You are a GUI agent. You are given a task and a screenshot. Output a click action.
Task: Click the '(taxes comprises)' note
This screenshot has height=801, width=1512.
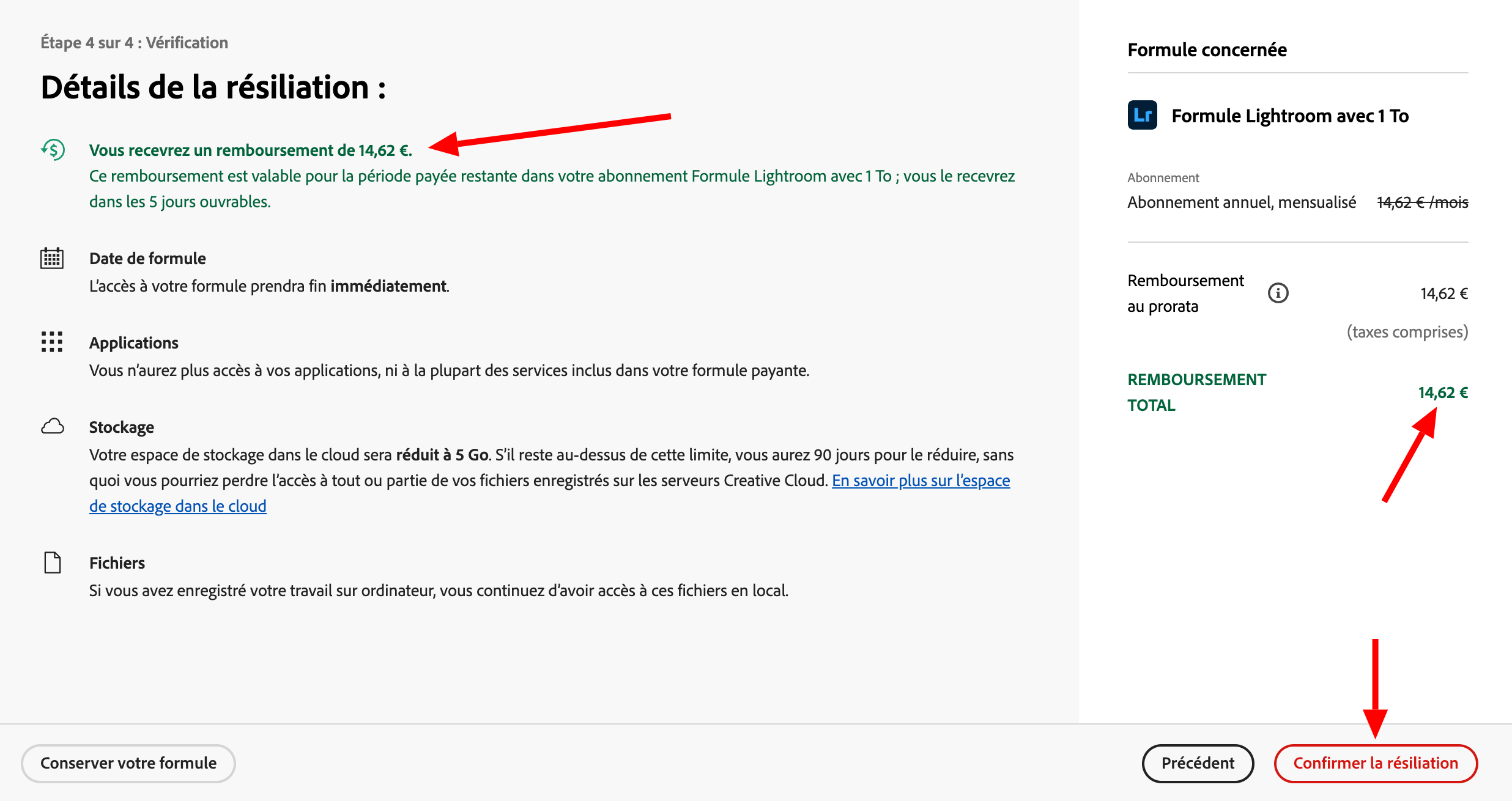1407,332
